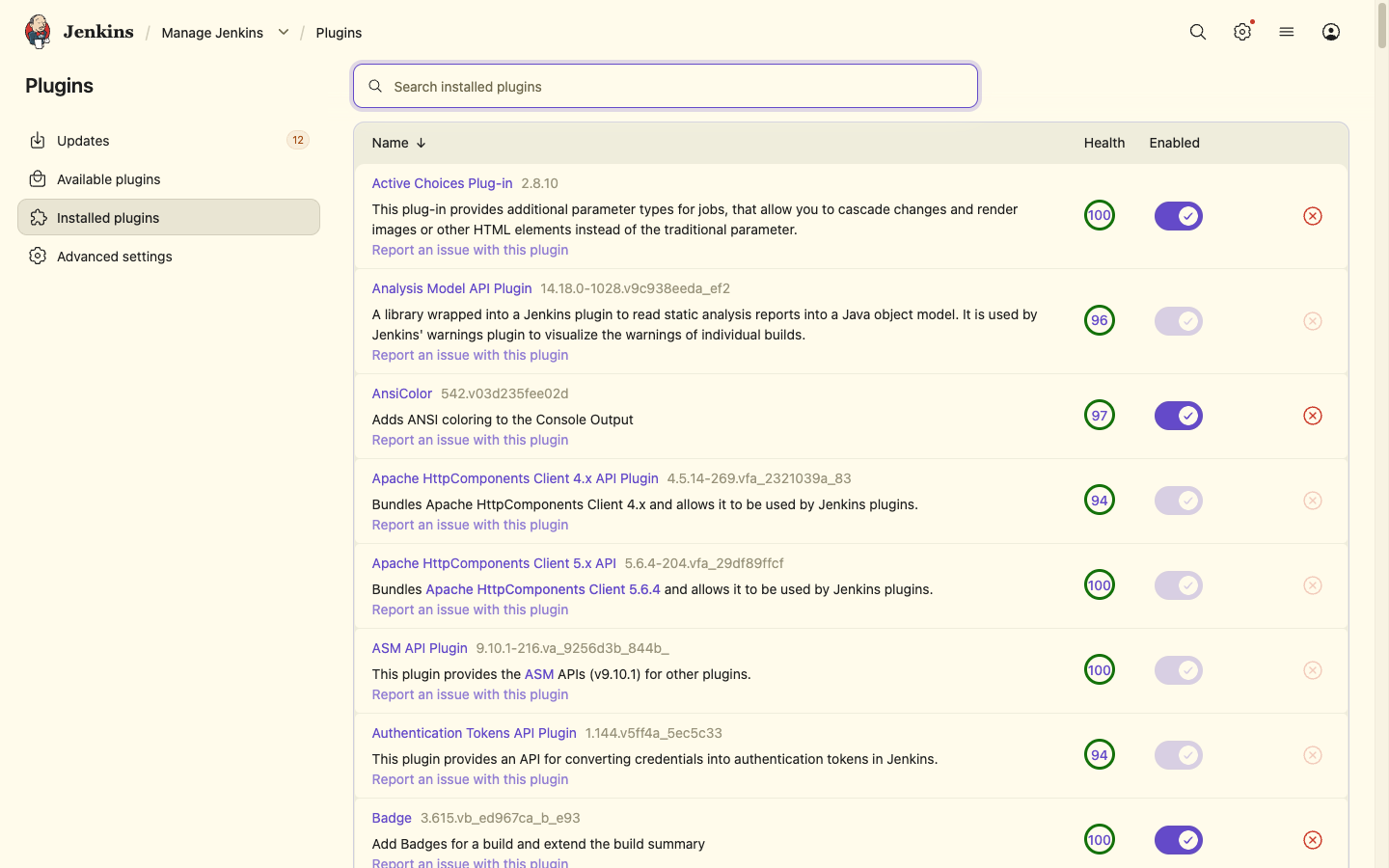Viewport: 1389px width, 868px height.
Task: Uninstall the Badge plugin
Action: [x=1313, y=840]
